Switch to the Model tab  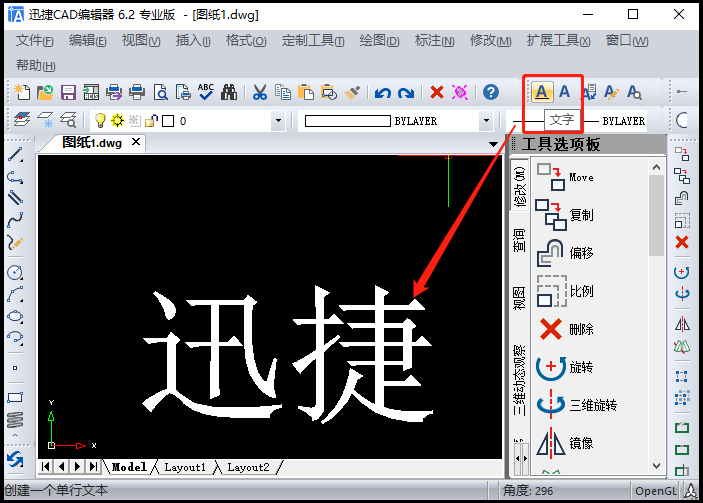[129, 467]
